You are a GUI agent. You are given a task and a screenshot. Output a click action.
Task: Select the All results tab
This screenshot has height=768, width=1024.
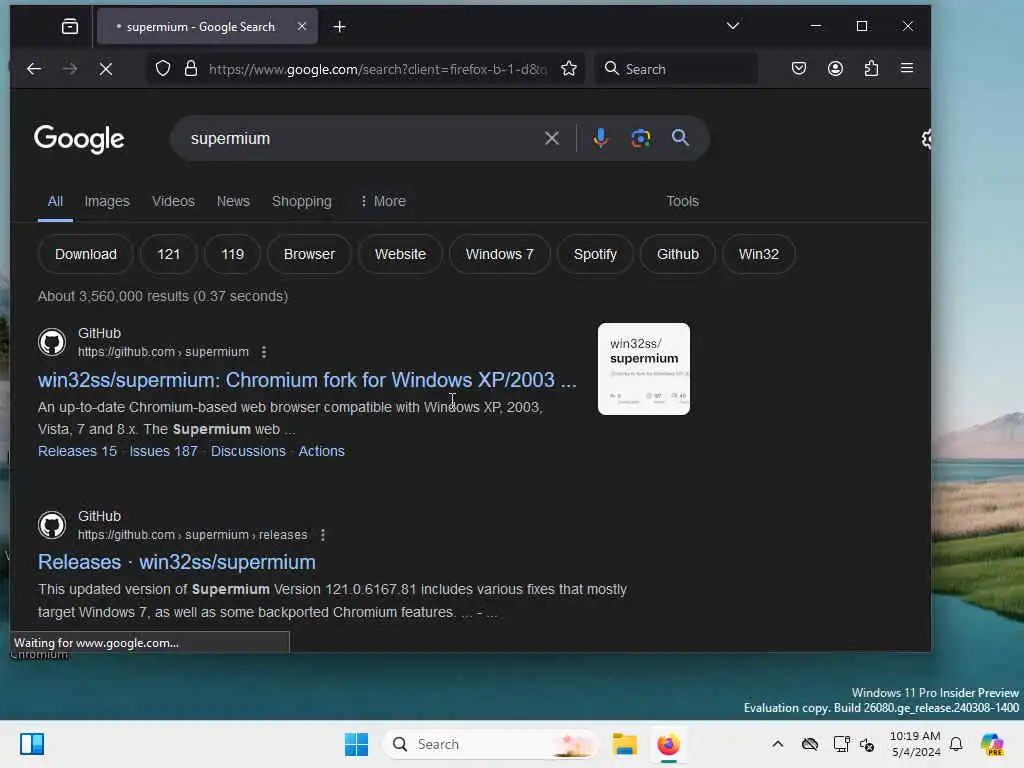[x=56, y=201]
